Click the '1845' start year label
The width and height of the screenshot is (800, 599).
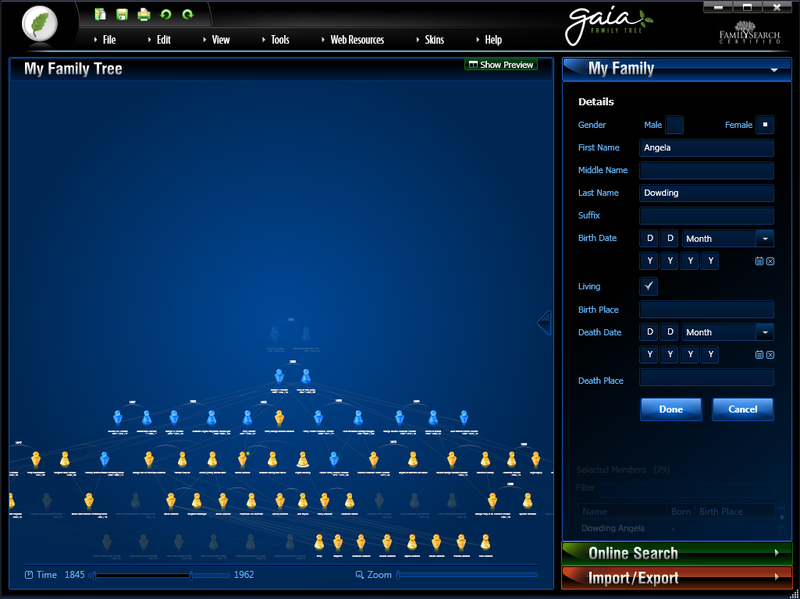point(74,575)
